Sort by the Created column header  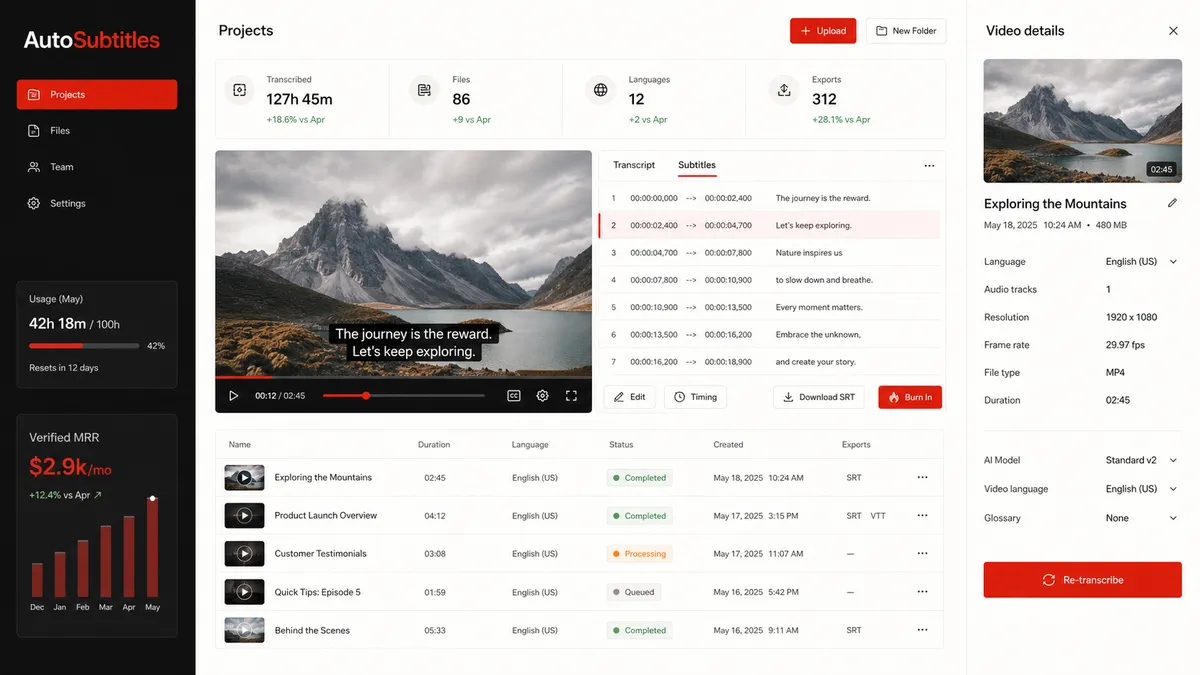point(728,445)
